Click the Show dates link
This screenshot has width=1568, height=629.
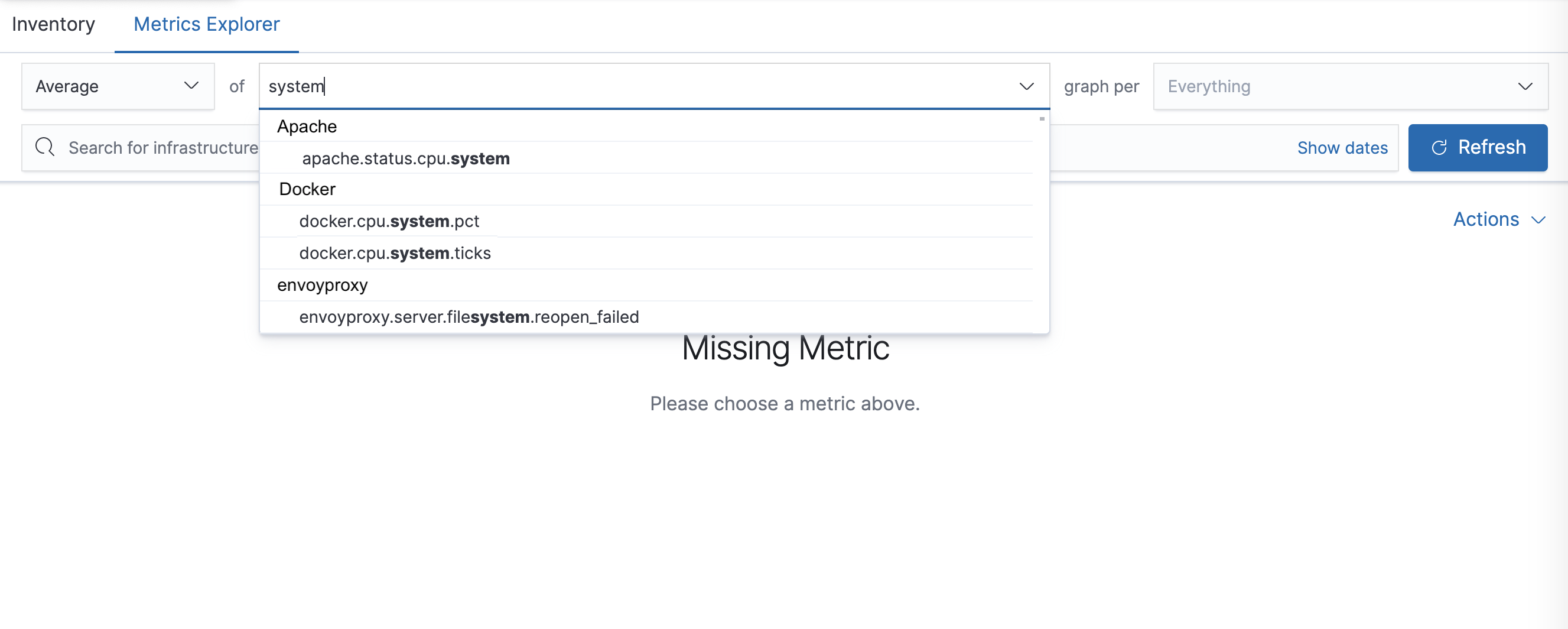click(x=1342, y=147)
